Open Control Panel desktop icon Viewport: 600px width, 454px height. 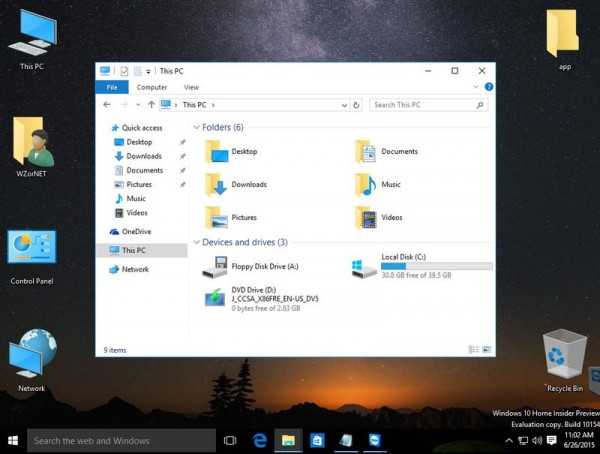(x=32, y=257)
